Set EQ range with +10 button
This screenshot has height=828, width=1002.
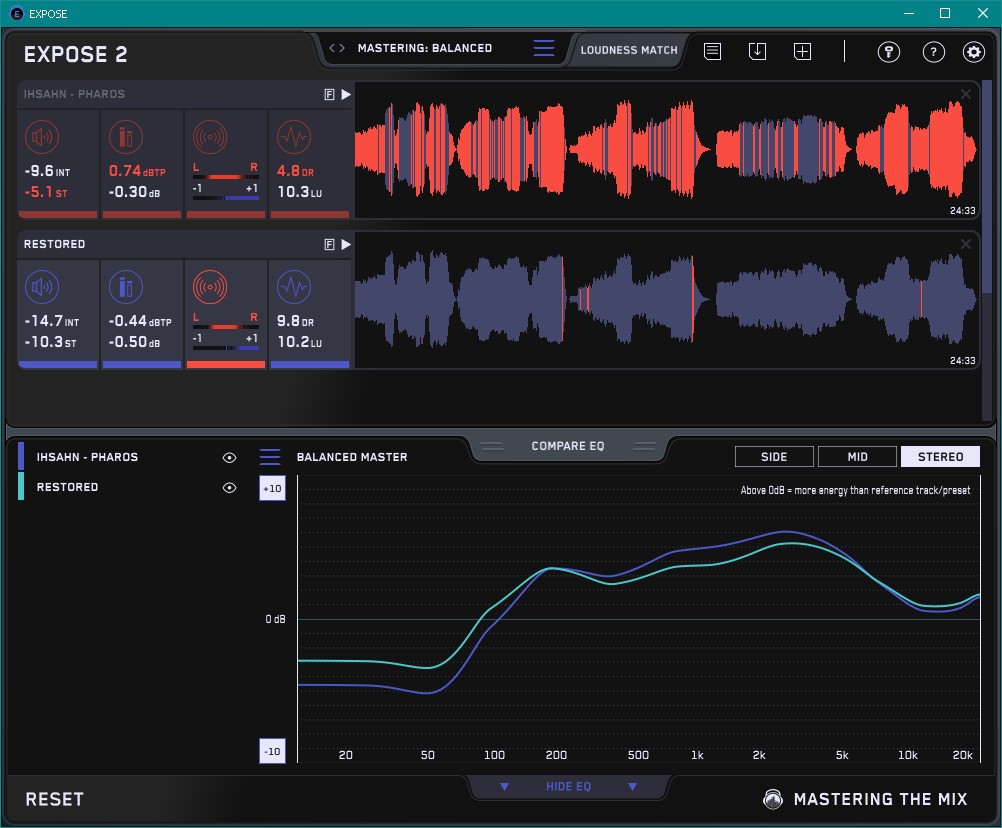[x=272, y=488]
